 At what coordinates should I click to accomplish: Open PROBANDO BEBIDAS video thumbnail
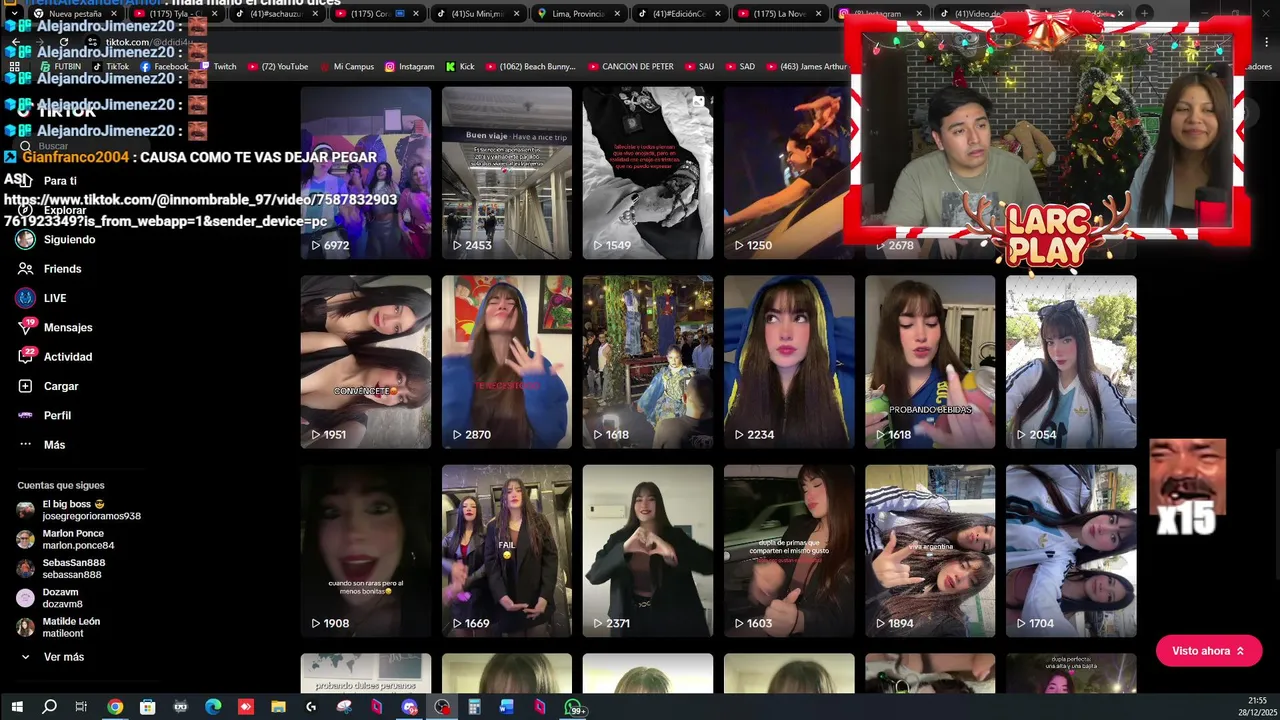930,362
